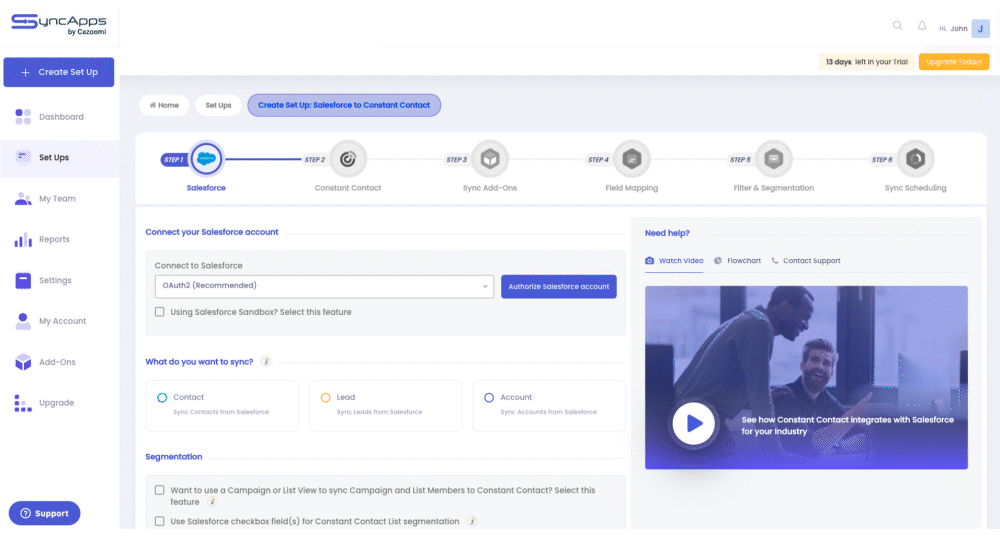Click the Step 5 Filter & Segmentation icon
Screen dimensions: 1000x542
click(774, 159)
